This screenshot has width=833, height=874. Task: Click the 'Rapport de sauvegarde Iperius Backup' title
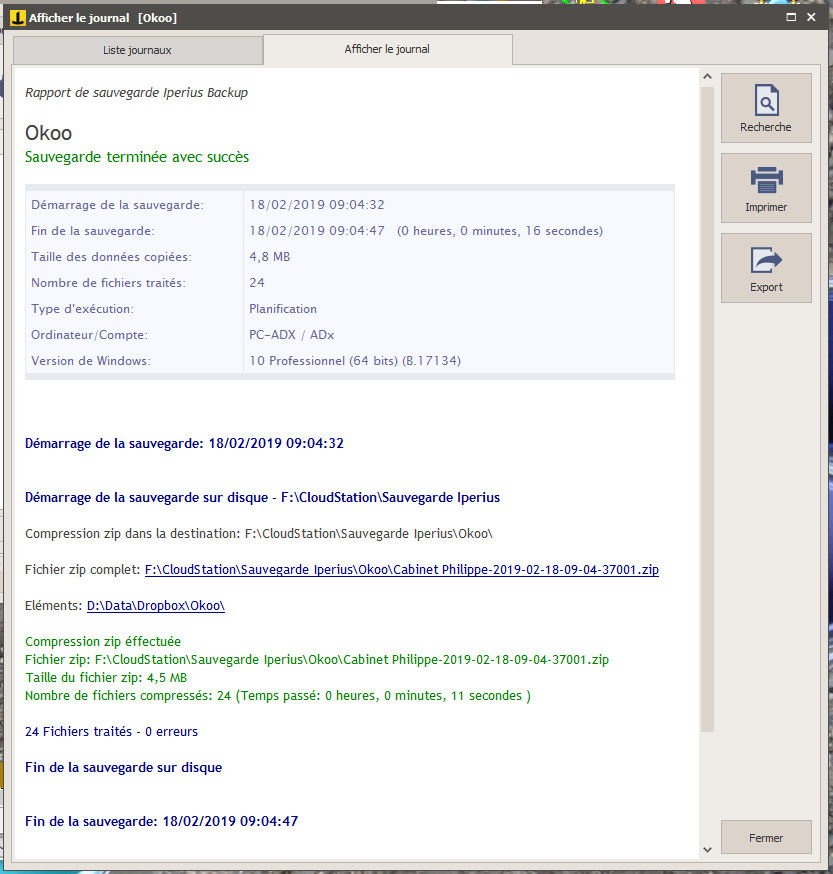coord(136,93)
